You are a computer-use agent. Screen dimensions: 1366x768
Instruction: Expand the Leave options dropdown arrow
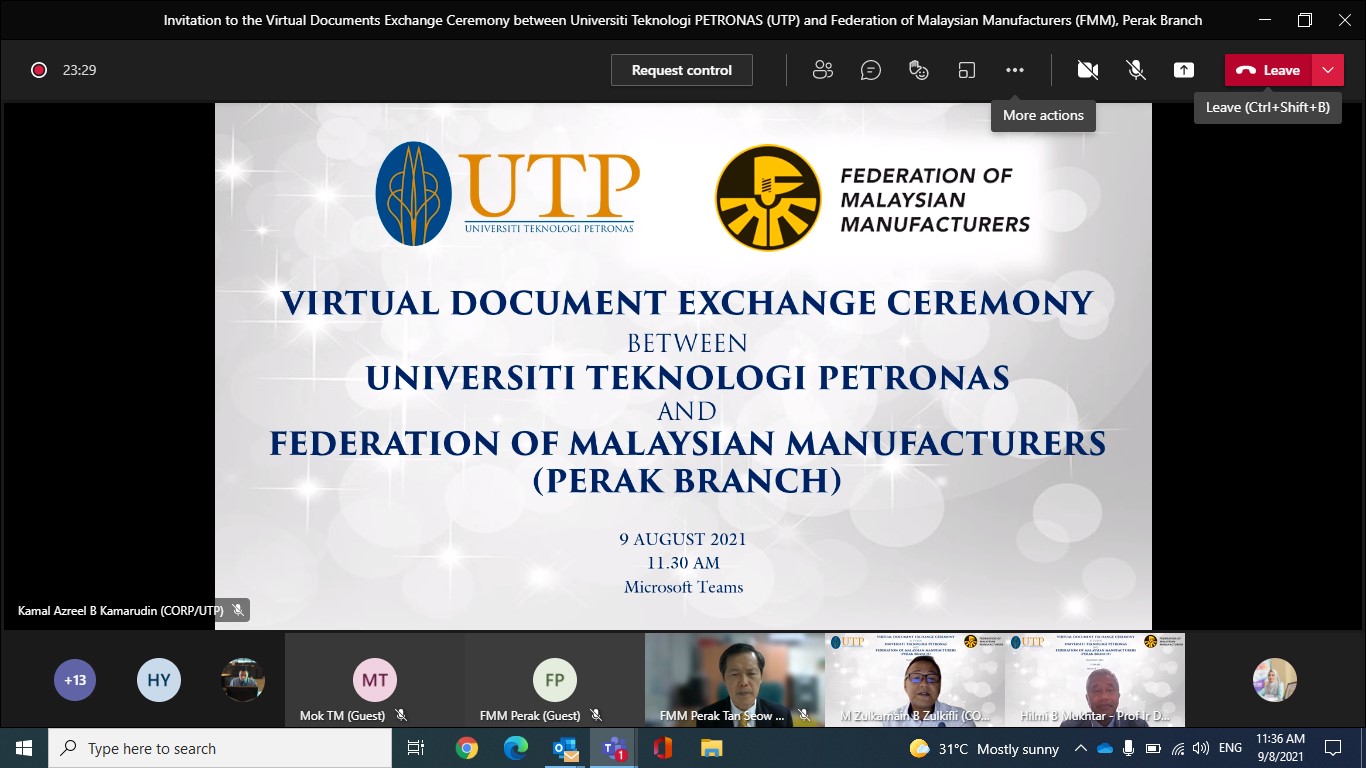click(x=1328, y=70)
